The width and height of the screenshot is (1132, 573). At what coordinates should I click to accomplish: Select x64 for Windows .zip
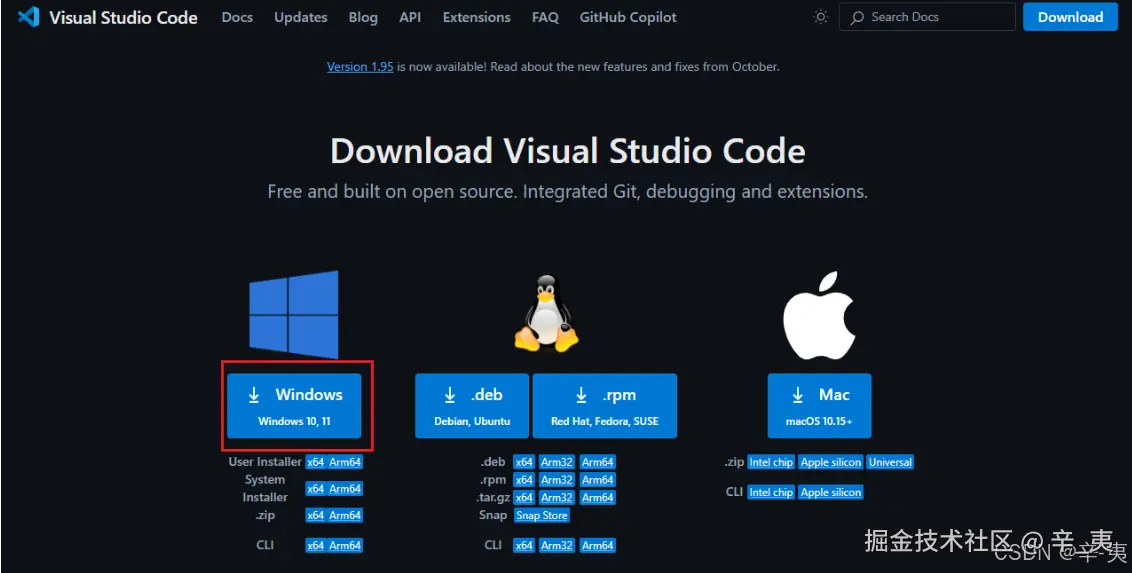coord(315,515)
